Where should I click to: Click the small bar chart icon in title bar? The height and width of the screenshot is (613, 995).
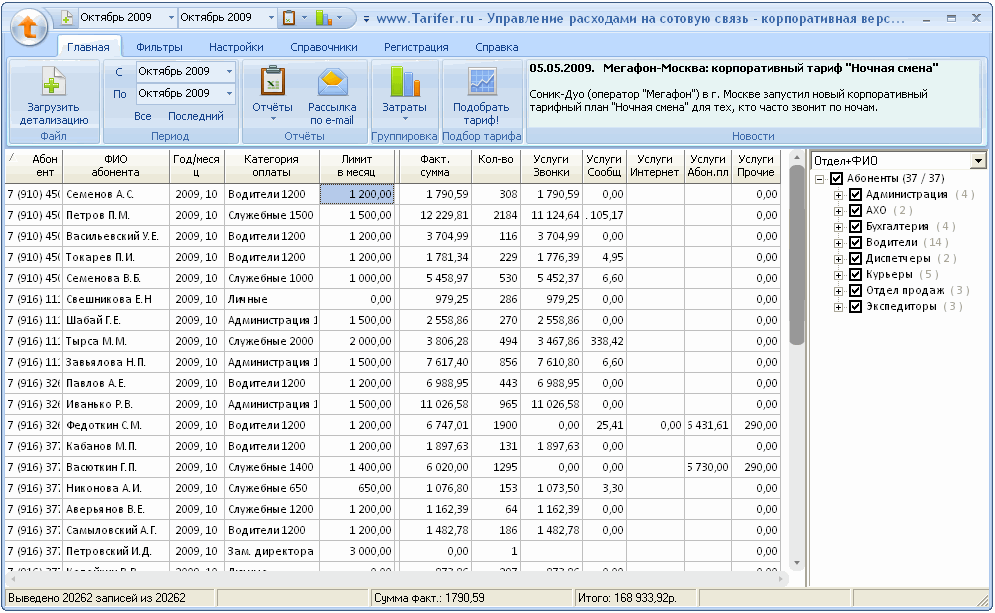click(323, 18)
